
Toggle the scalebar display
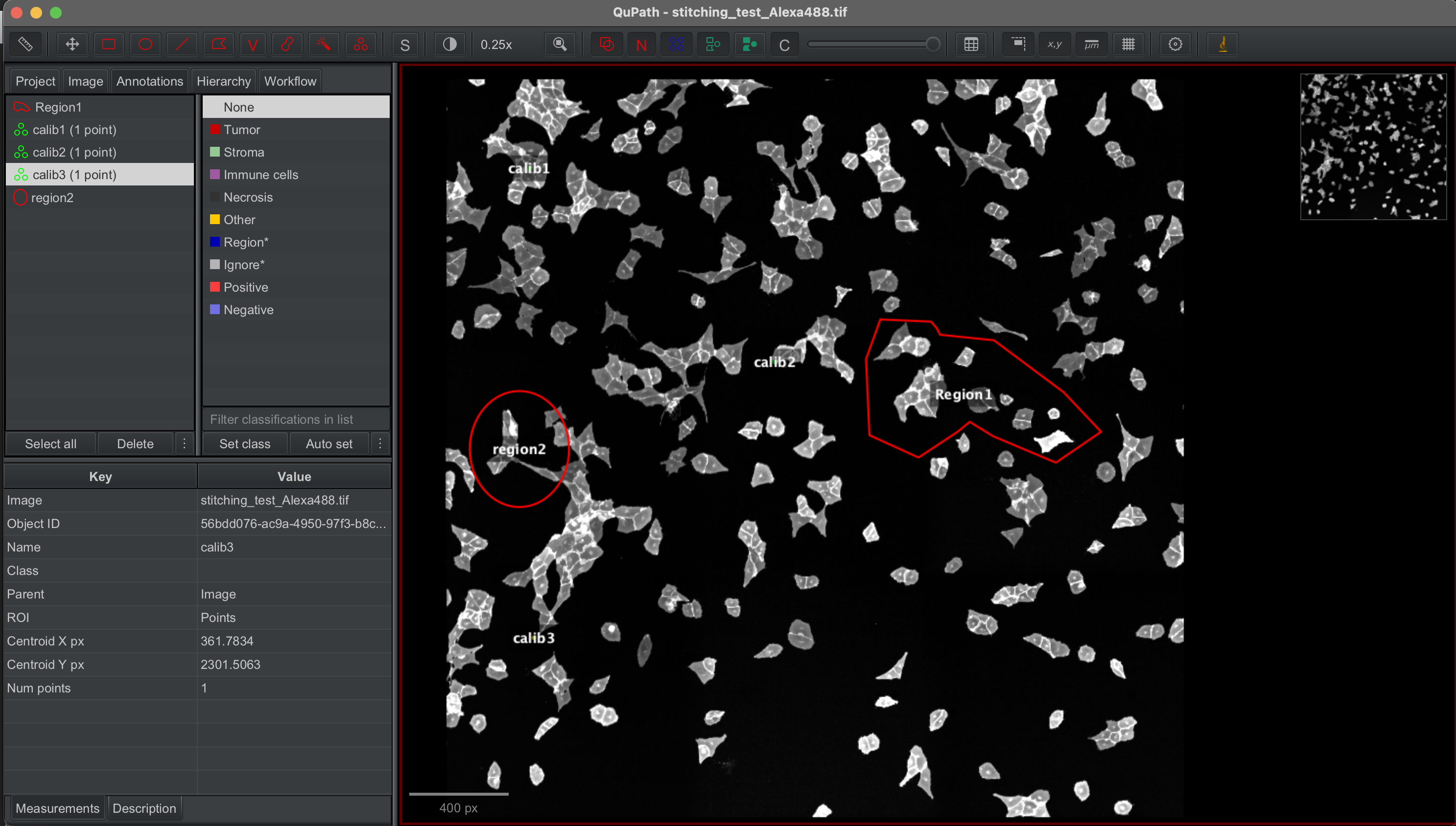(x=1091, y=44)
